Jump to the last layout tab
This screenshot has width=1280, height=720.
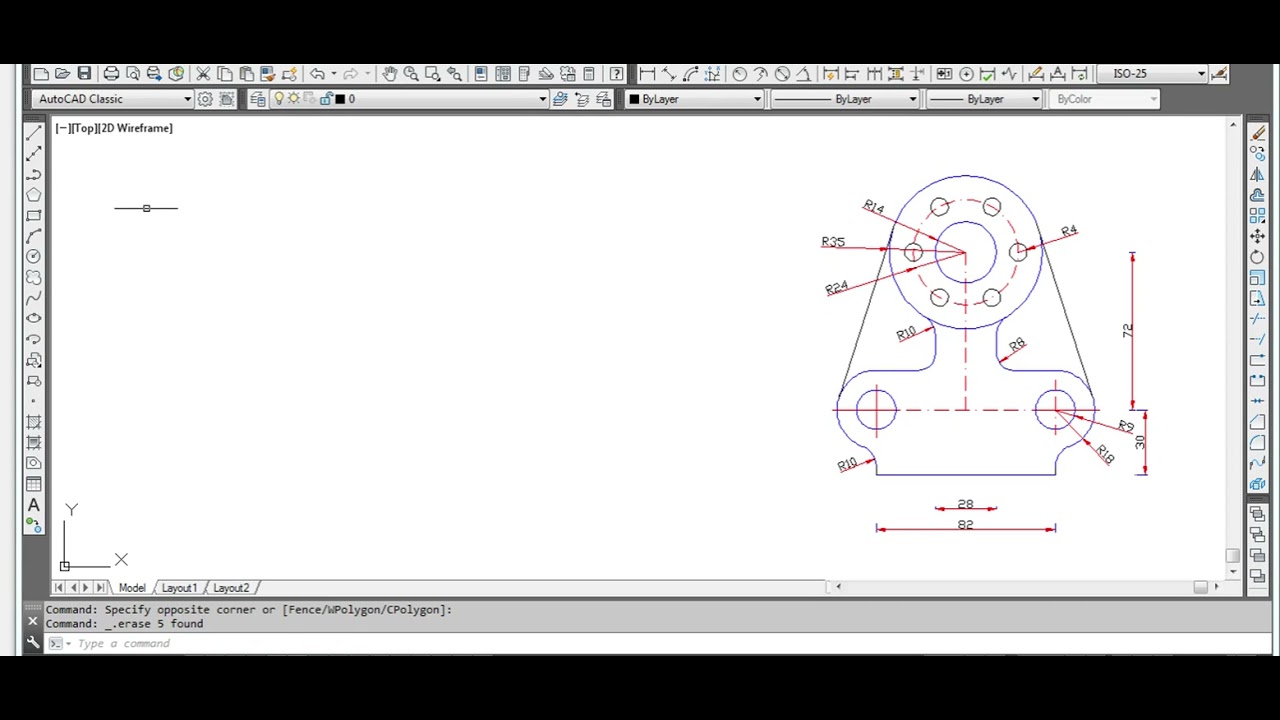coord(100,588)
